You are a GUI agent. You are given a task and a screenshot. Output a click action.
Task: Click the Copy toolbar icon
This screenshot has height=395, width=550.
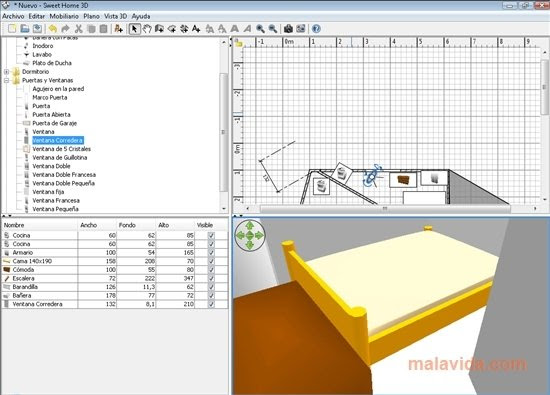point(91,29)
